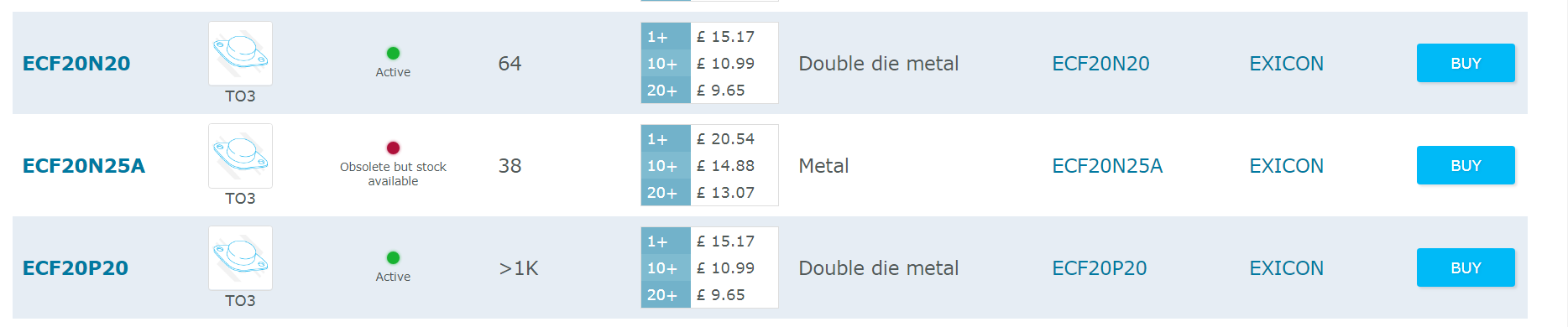
Task: Click the red obsolete status dot for ECF20N25A
Action: (x=393, y=148)
